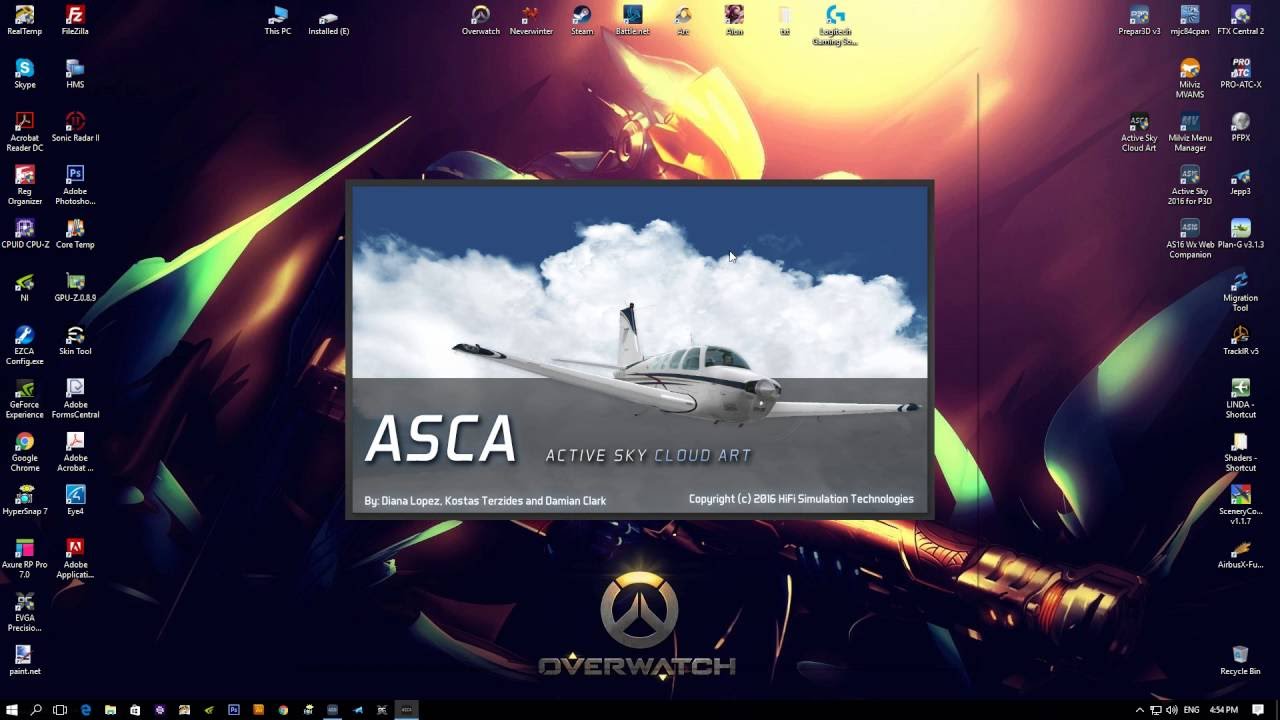
Task: Select the Skype desktop icon
Action: [x=24, y=73]
